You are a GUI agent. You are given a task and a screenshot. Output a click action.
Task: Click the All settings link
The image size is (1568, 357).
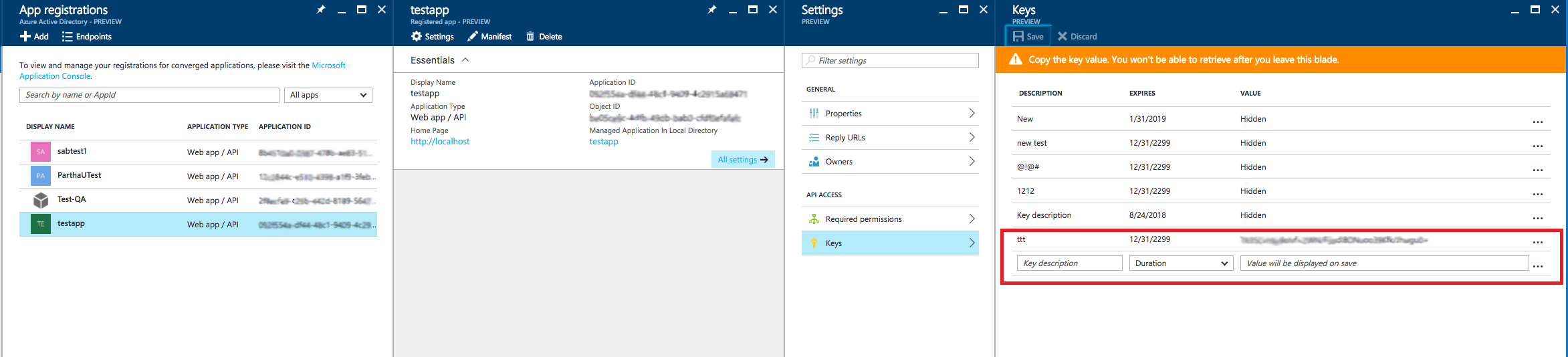(742, 160)
